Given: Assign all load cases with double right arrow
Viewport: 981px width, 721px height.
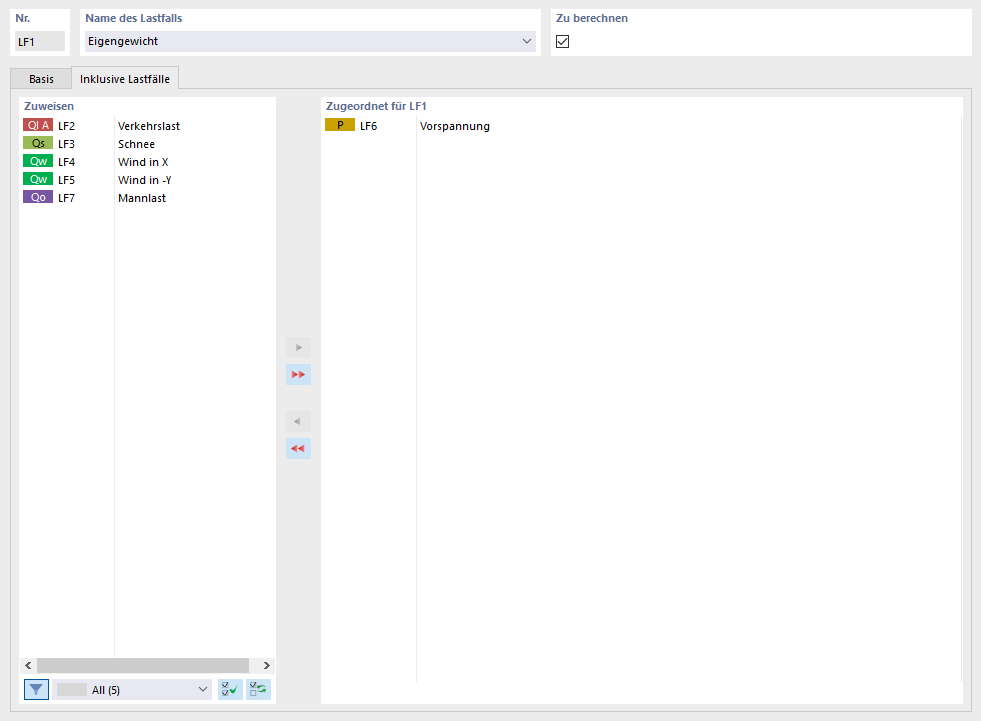Looking at the screenshot, I should coord(298,374).
